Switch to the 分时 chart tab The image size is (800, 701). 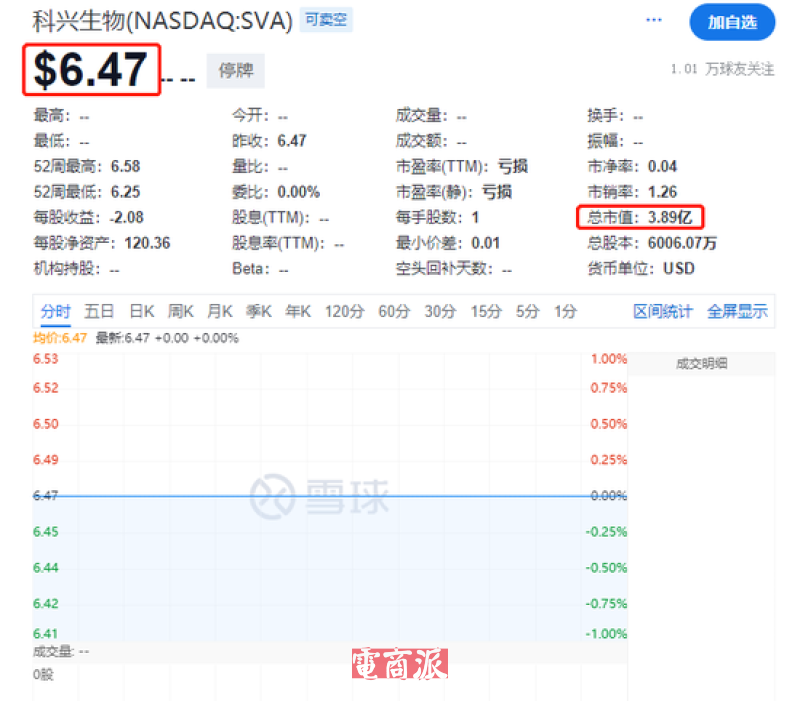click(56, 311)
